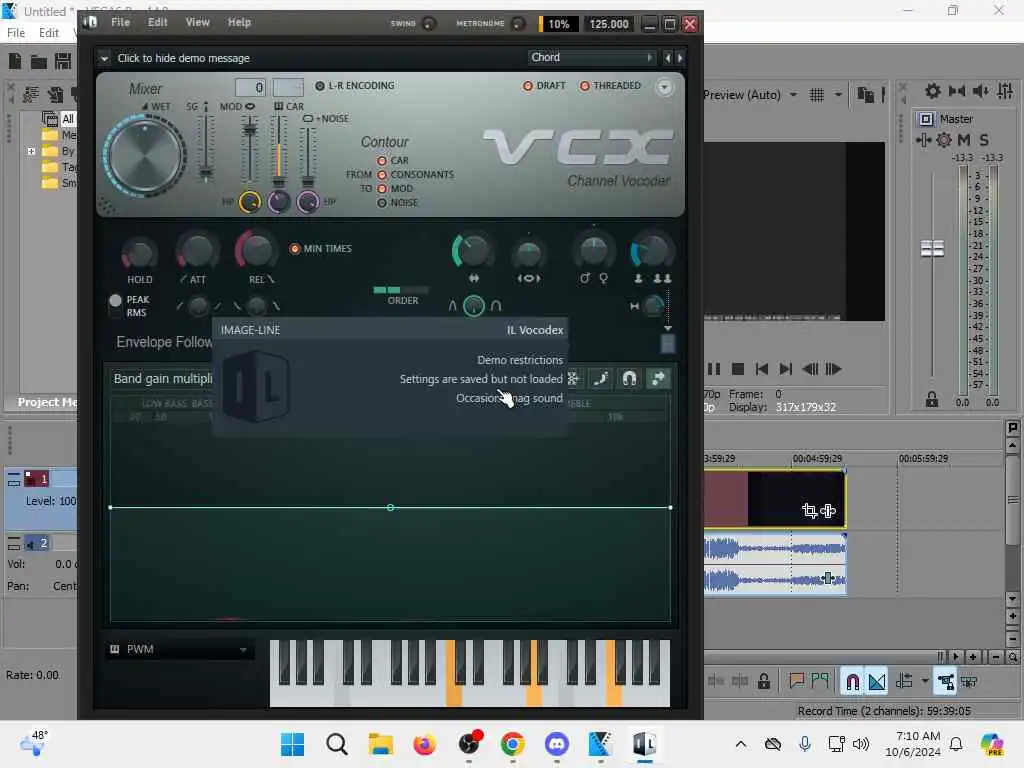Open Master bus audio properties gear

[933, 91]
